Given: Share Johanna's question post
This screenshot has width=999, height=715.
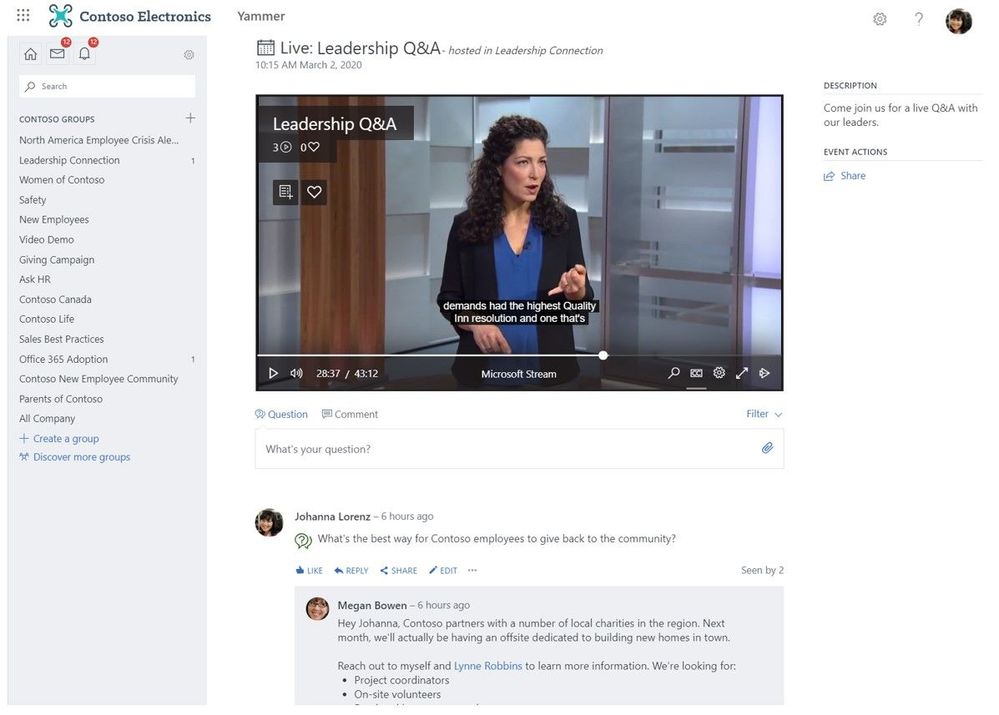Looking at the screenshot, I should pos(399,570).
